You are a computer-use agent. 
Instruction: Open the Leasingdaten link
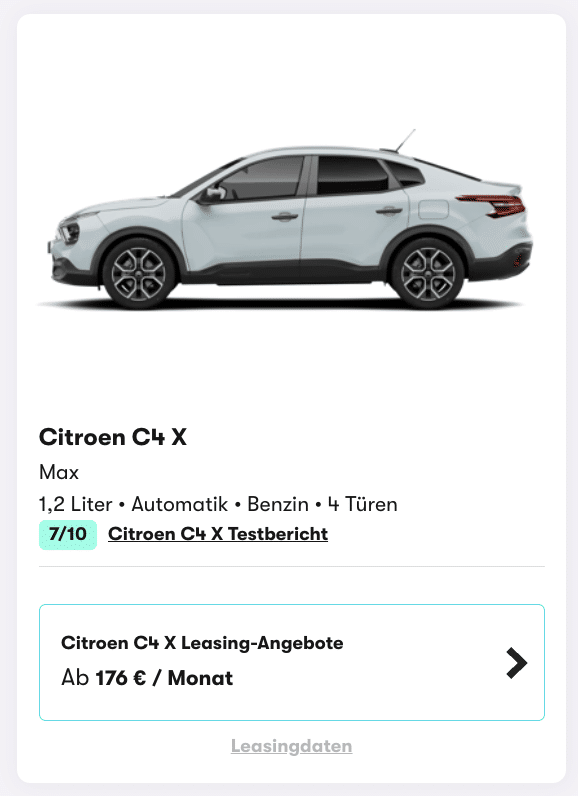point(291,746)
